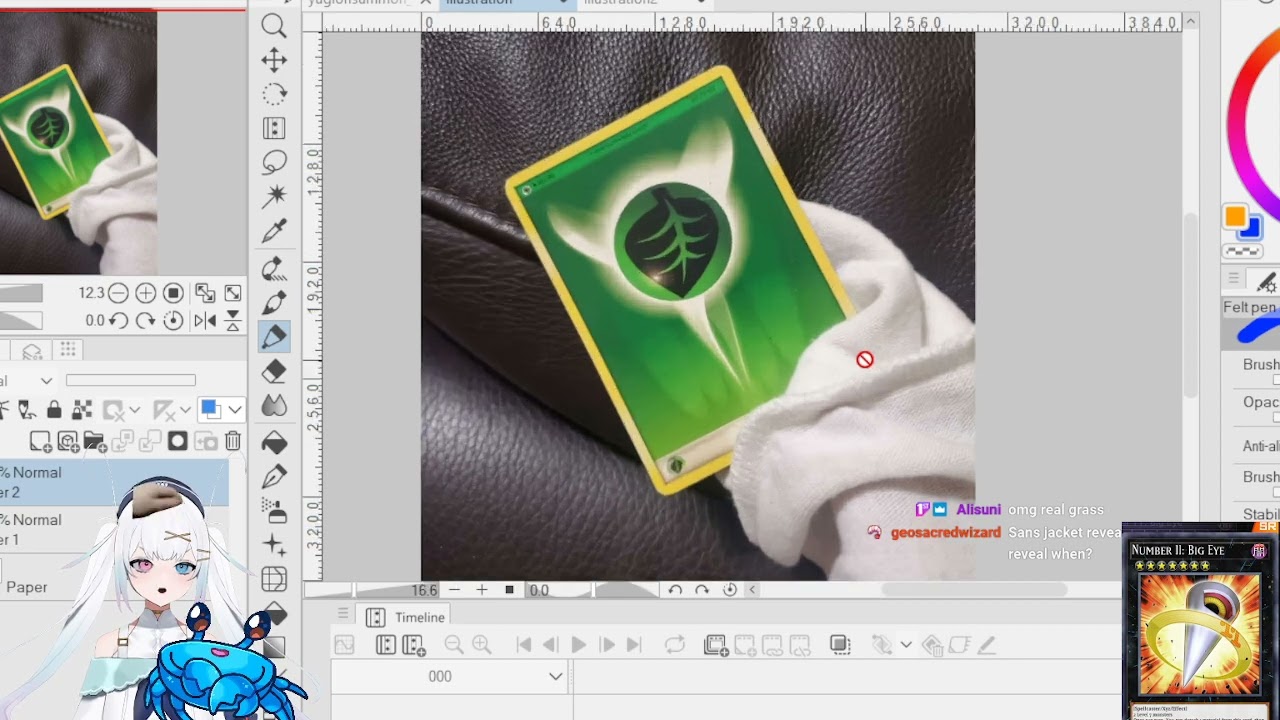Select orange main color swatch
Image resolution: width=1280 pixels, height=720 pixels.
coord(1235,216)
